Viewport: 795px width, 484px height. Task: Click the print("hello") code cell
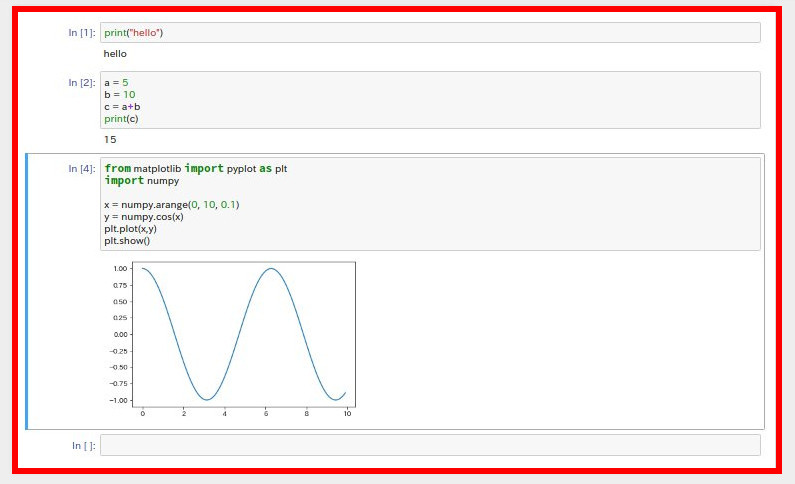430,32
